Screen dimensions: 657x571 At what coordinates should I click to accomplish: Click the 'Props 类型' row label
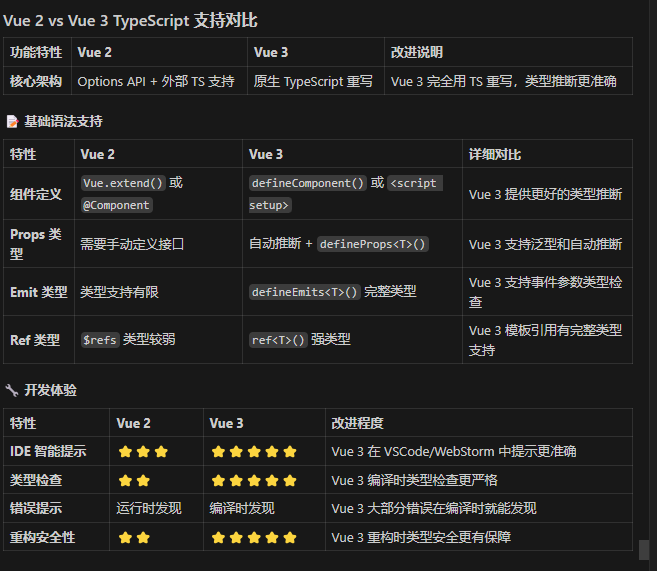(x=36, y=244)
